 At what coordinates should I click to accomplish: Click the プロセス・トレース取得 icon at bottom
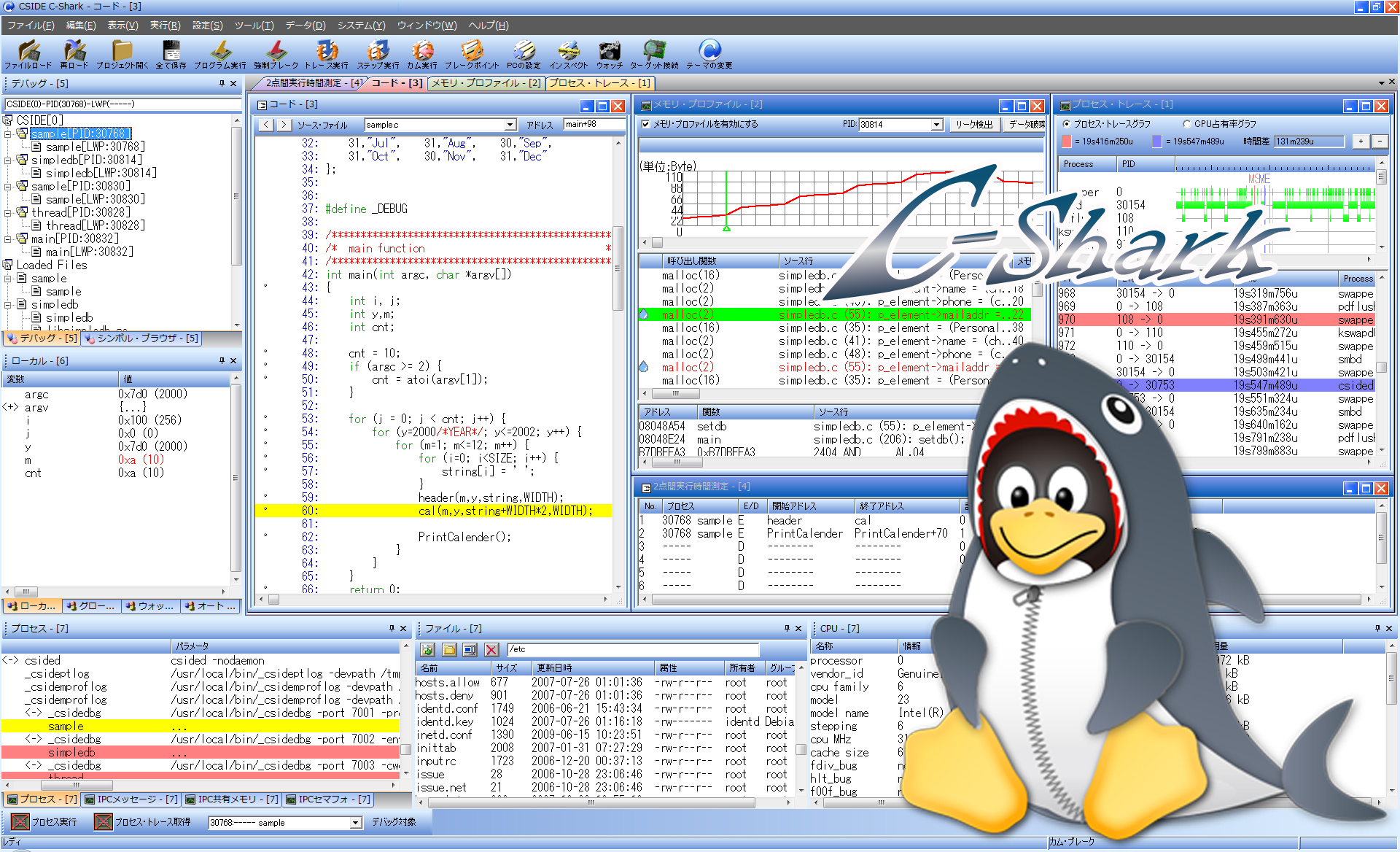[x=104, y=822]
